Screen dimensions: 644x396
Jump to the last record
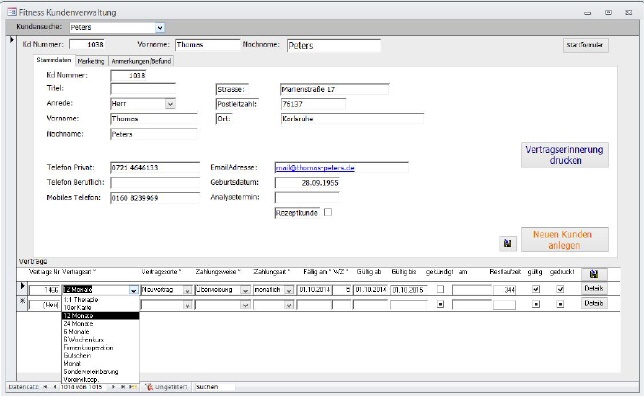click(x=122, y=387)
